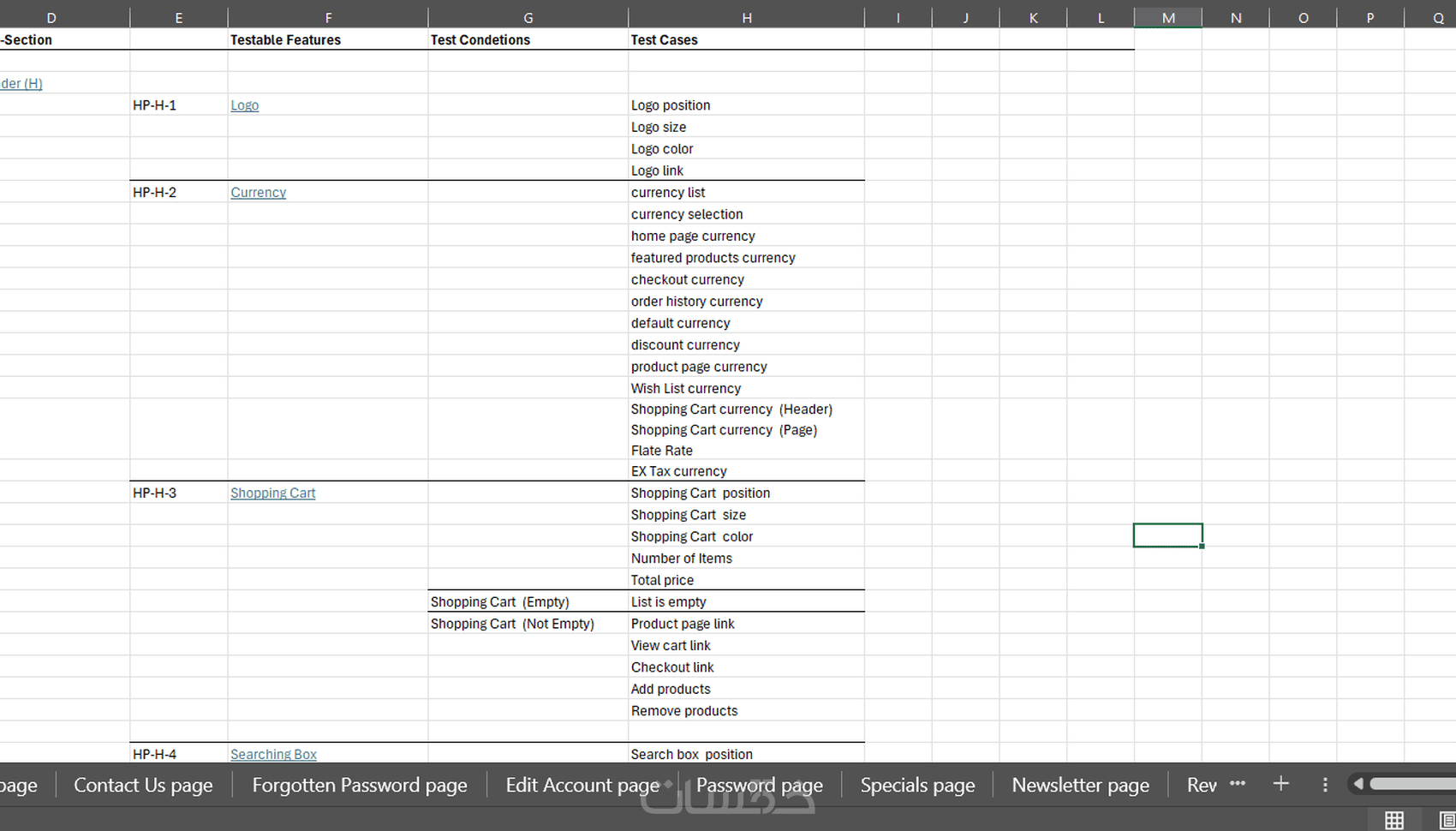
Task: Select the "Logo size" cell
Action: coord(747,127)
